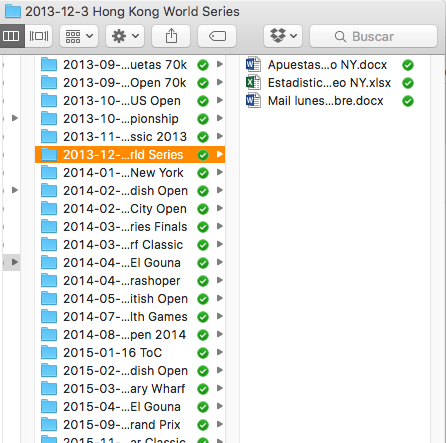The width and height of the screenshot is (446, 443).
Task: Select folder 2013-09-…uetas 70k
Action: tap(130, 65)
